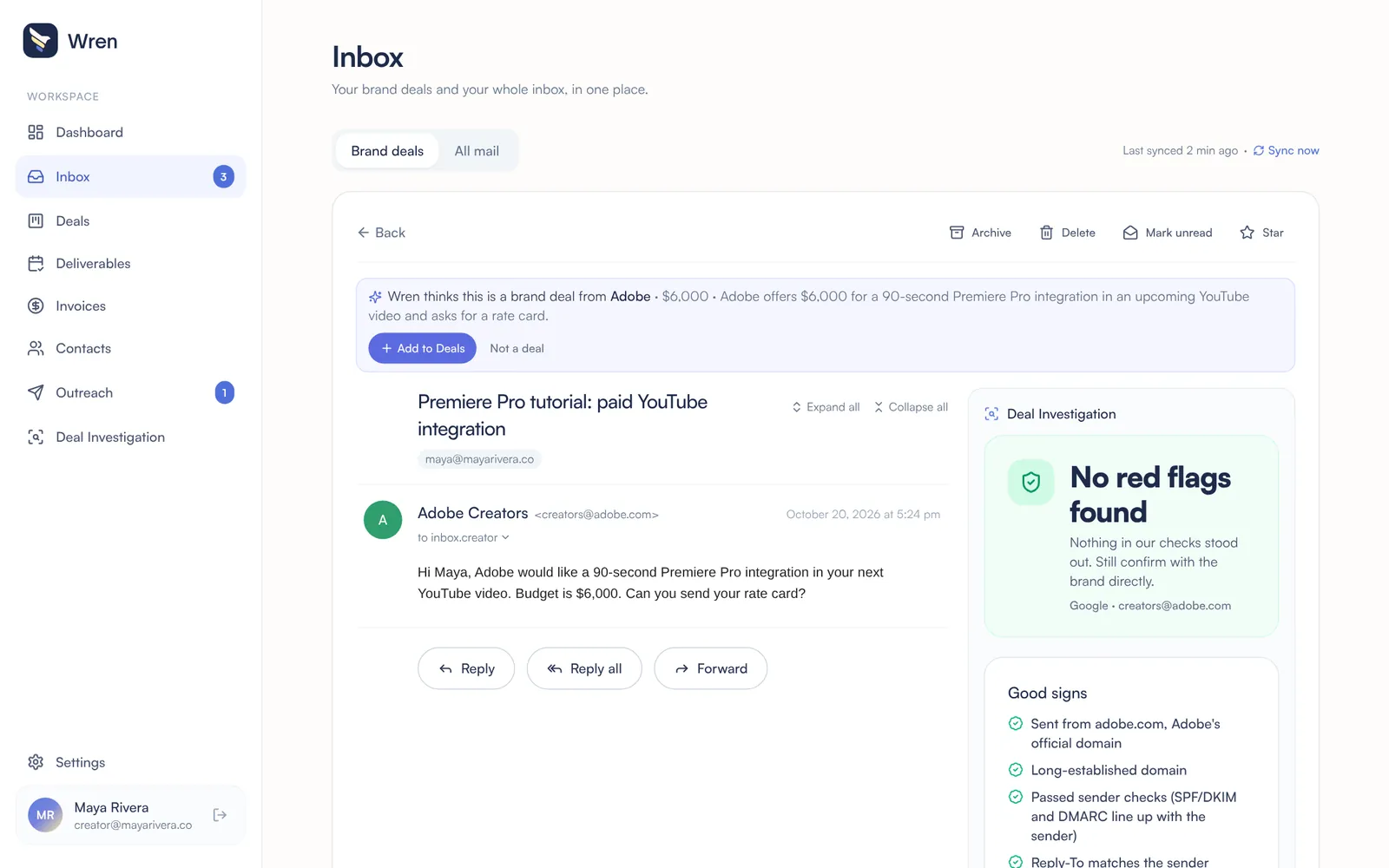
Task: Click the log out icon beside Maya Rivera
Action: pos(220,815)
